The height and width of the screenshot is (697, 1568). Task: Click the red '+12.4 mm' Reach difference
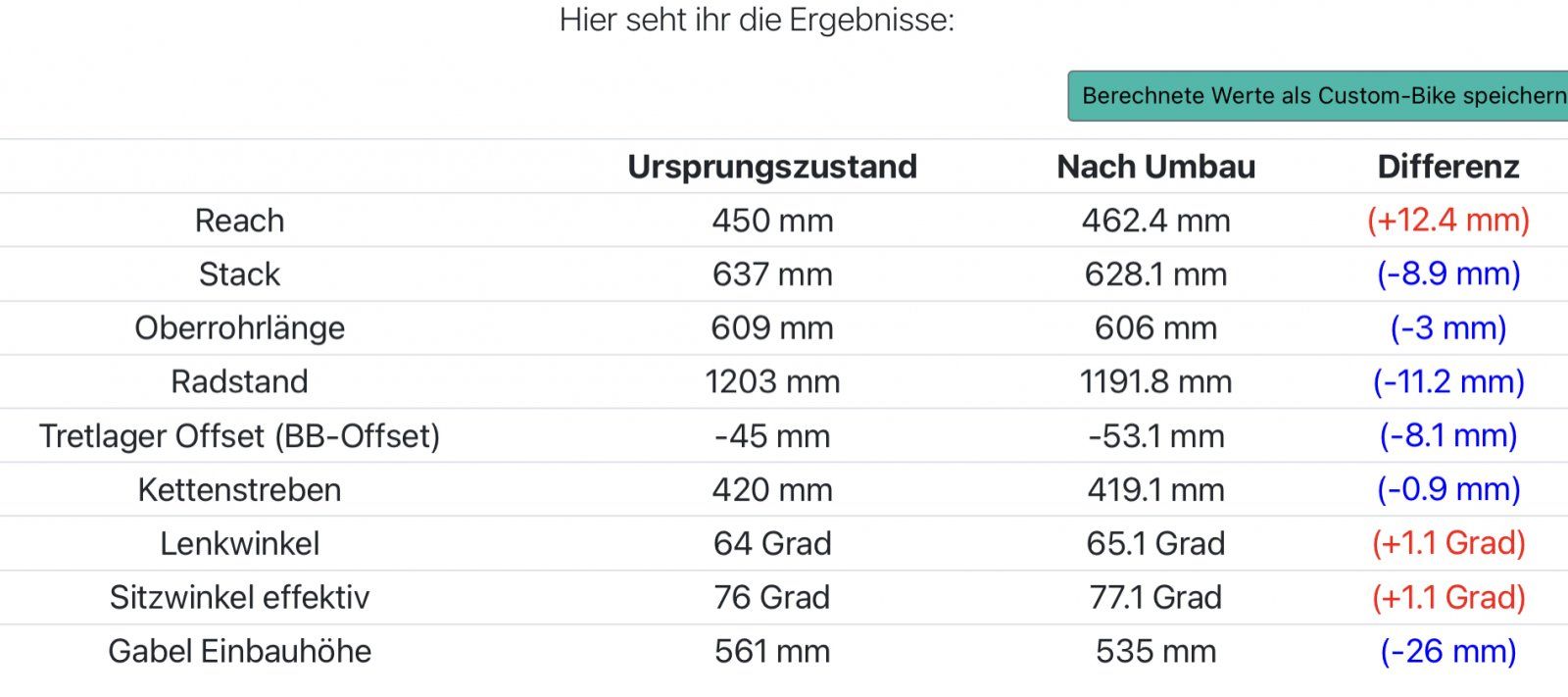1447,221
